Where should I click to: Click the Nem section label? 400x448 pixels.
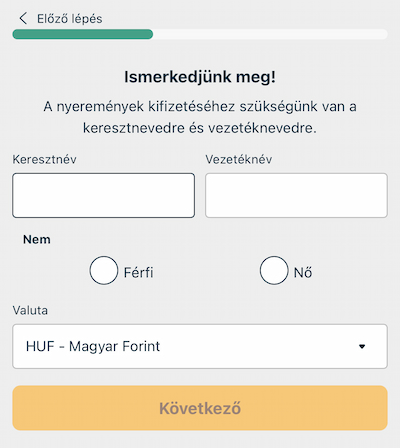coord(37,239)
